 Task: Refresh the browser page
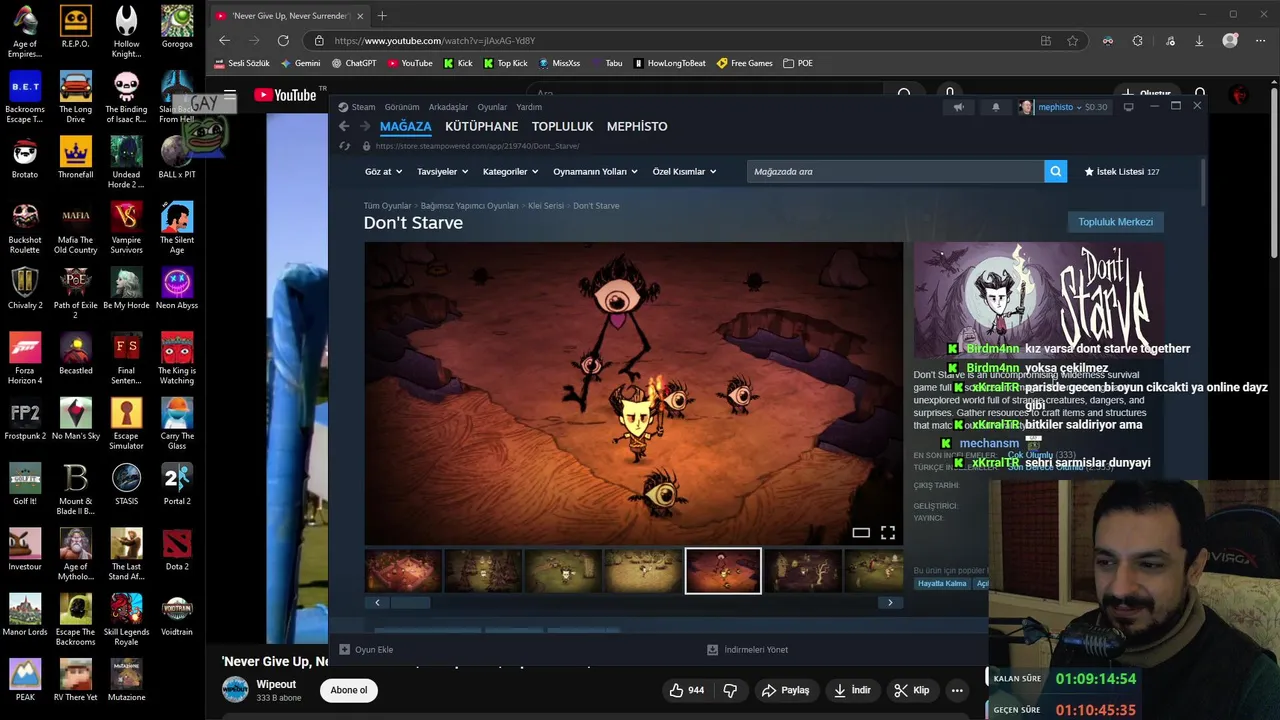283,41
